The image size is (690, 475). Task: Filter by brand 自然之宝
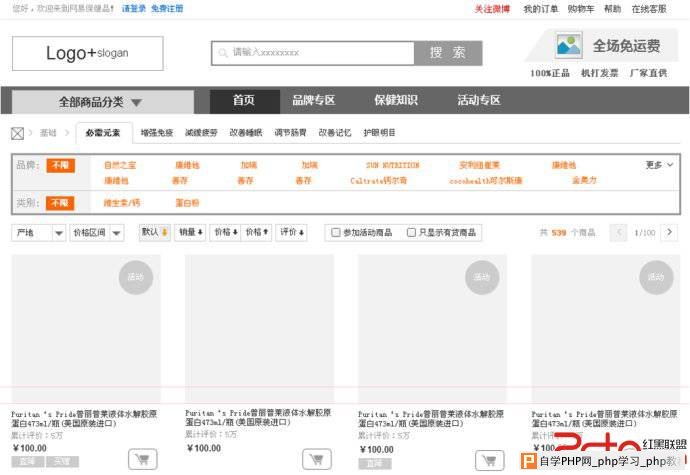(120, 166)
